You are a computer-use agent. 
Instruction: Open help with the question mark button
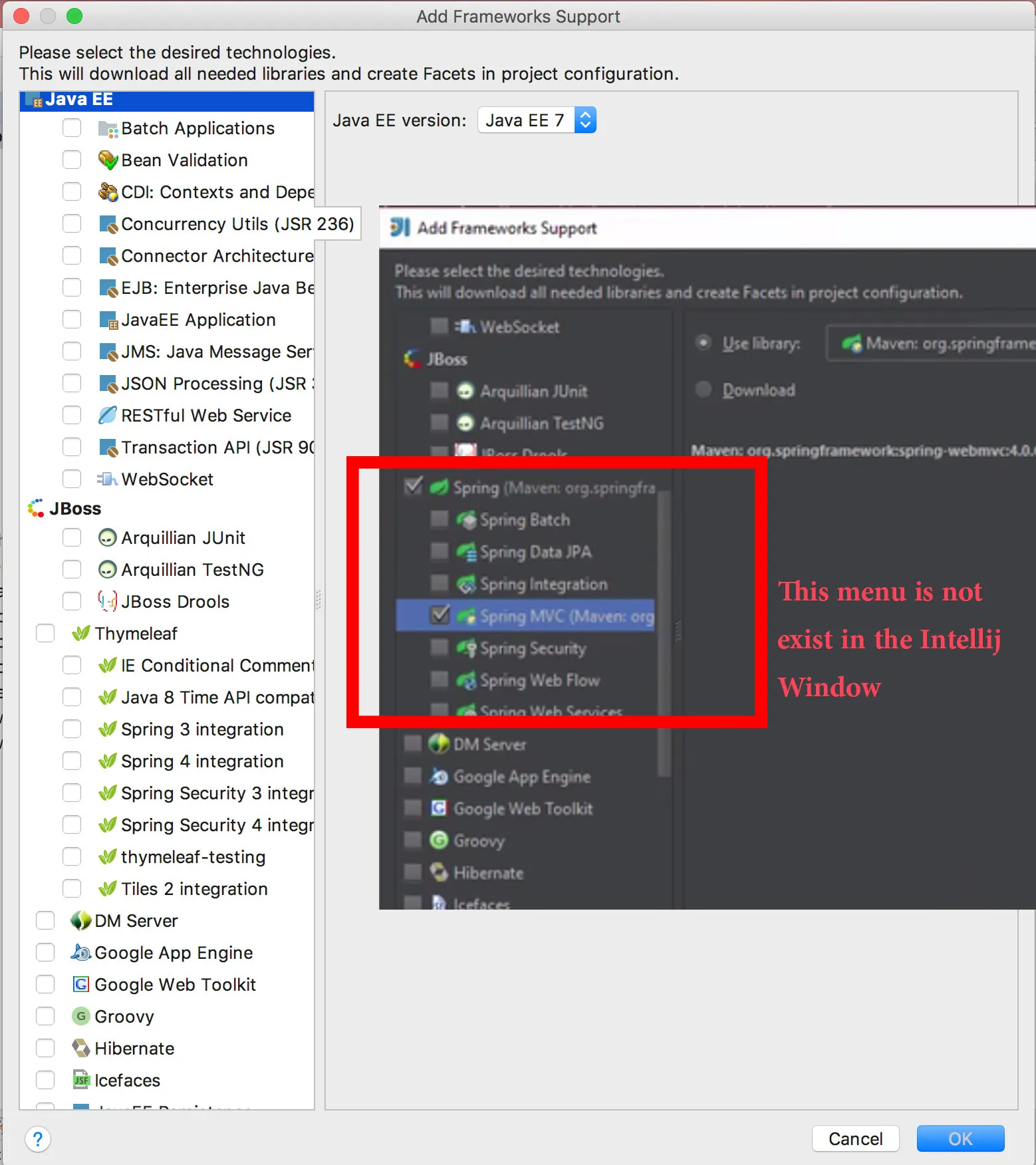pos(38,1140)
